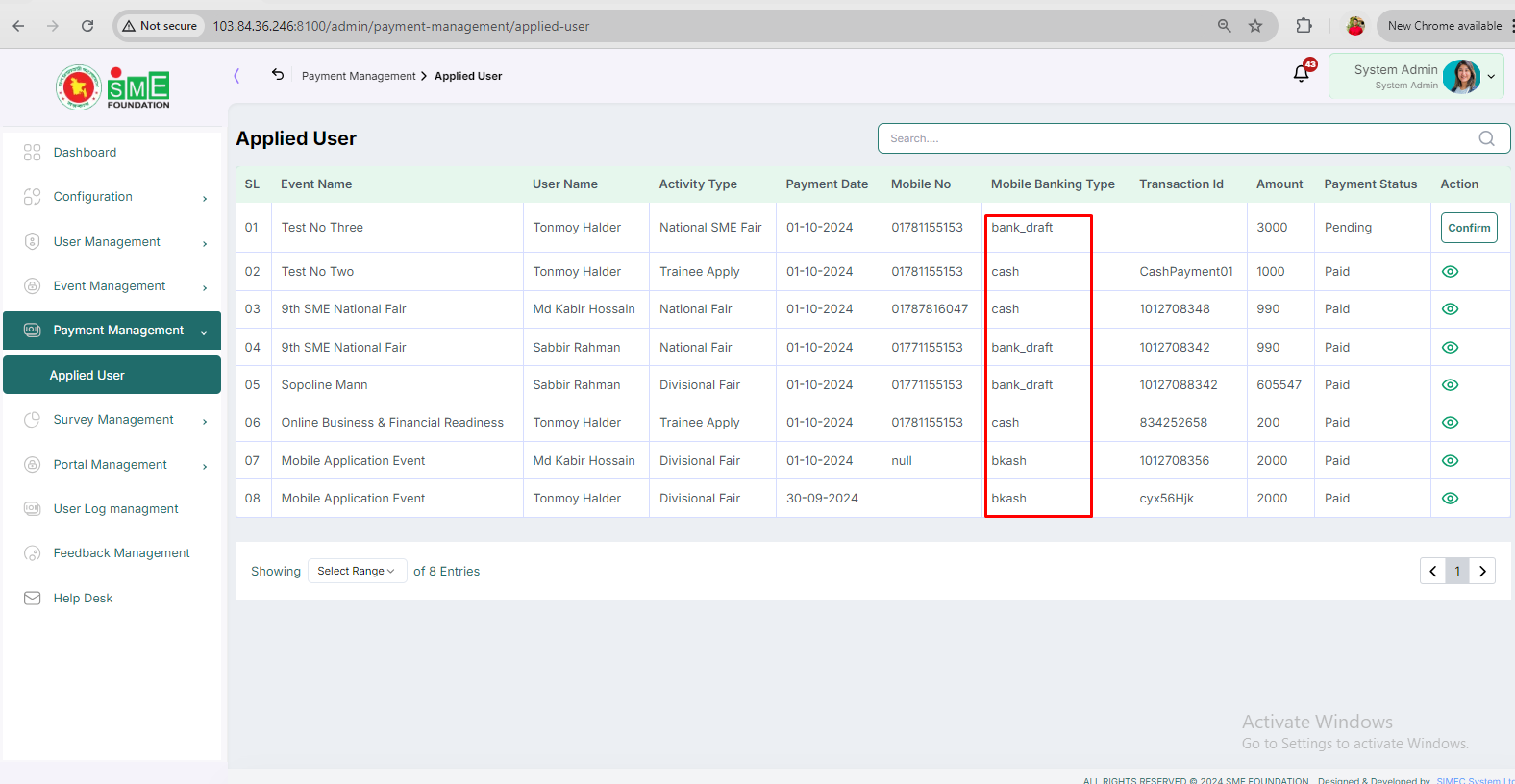The image size is (1515, 784).
Task: Click page number 1 button
Action: click(1457, 571)
